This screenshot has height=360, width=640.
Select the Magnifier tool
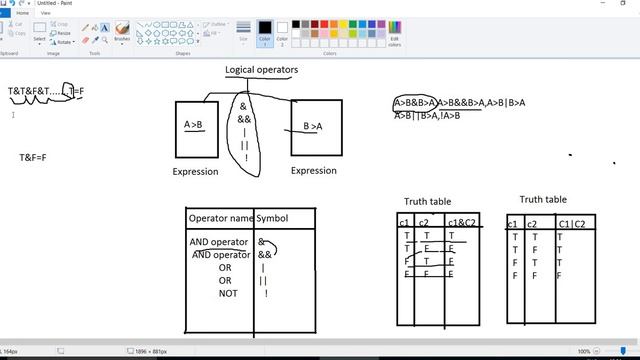[105, 40]
